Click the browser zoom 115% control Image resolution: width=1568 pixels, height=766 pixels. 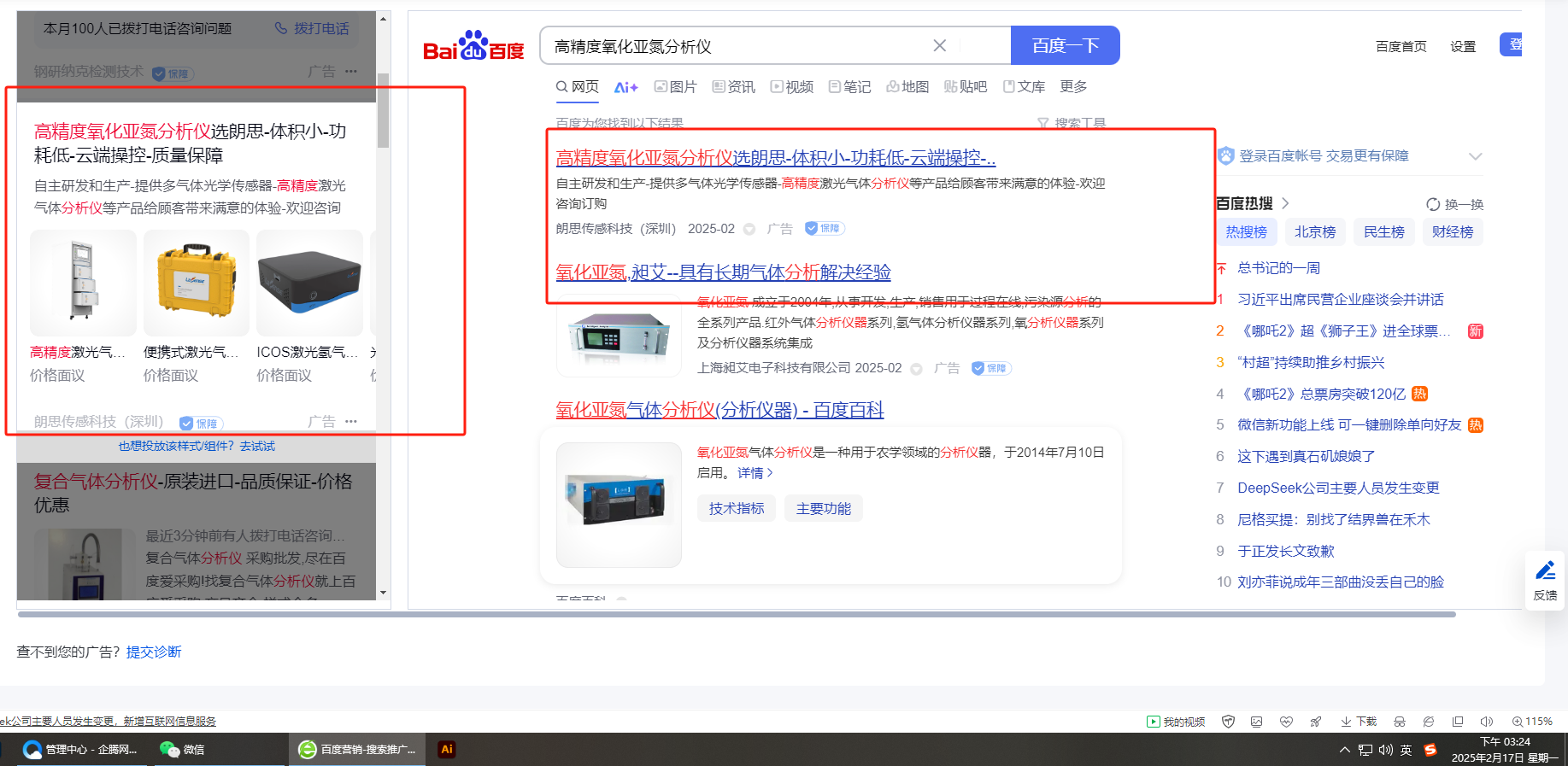pyautogui.click(x=1532, y=722)
